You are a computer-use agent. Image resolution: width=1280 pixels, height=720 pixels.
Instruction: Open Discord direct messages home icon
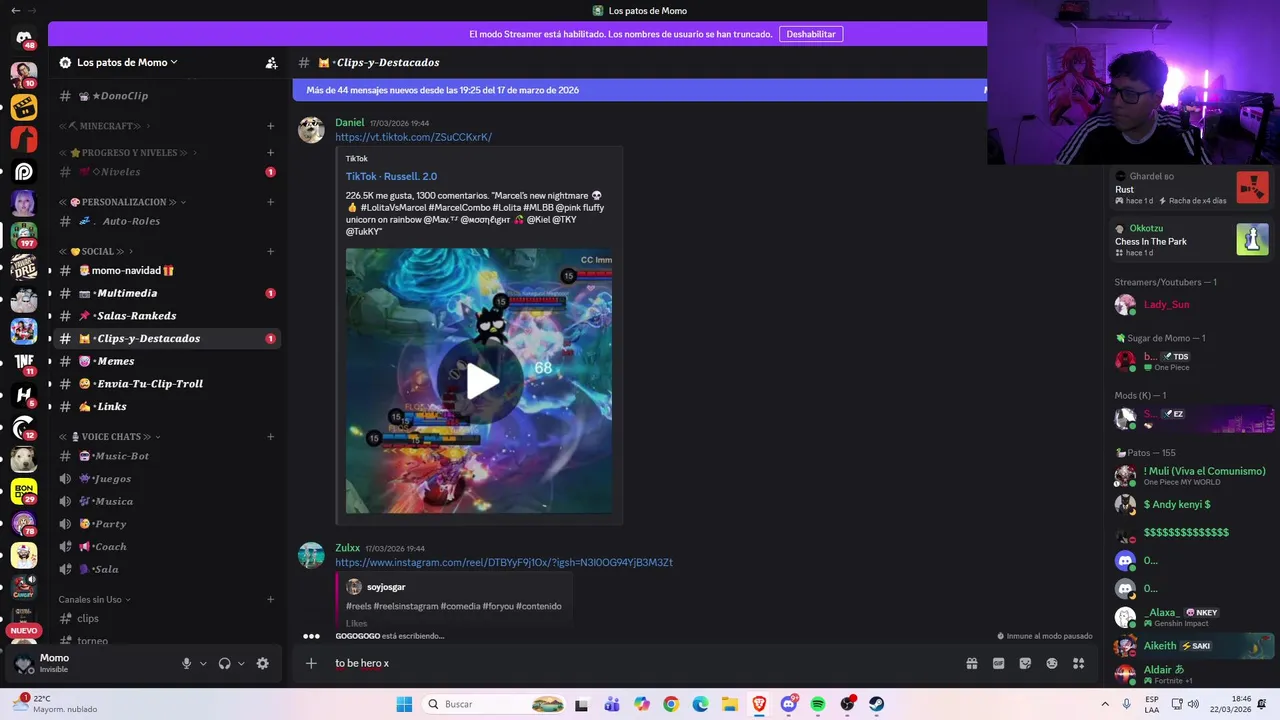click(x=24, y=39)
